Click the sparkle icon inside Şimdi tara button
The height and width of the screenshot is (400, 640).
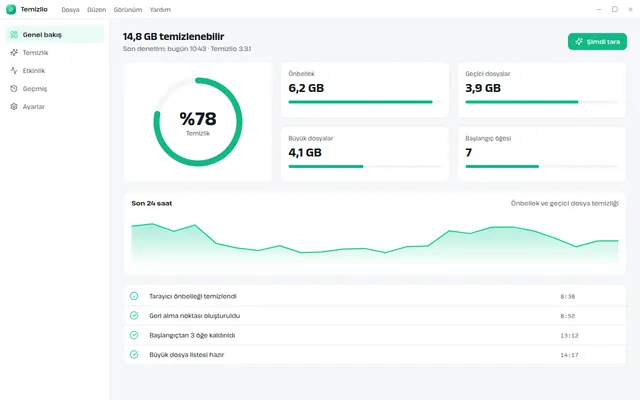(x=579, y=42)
